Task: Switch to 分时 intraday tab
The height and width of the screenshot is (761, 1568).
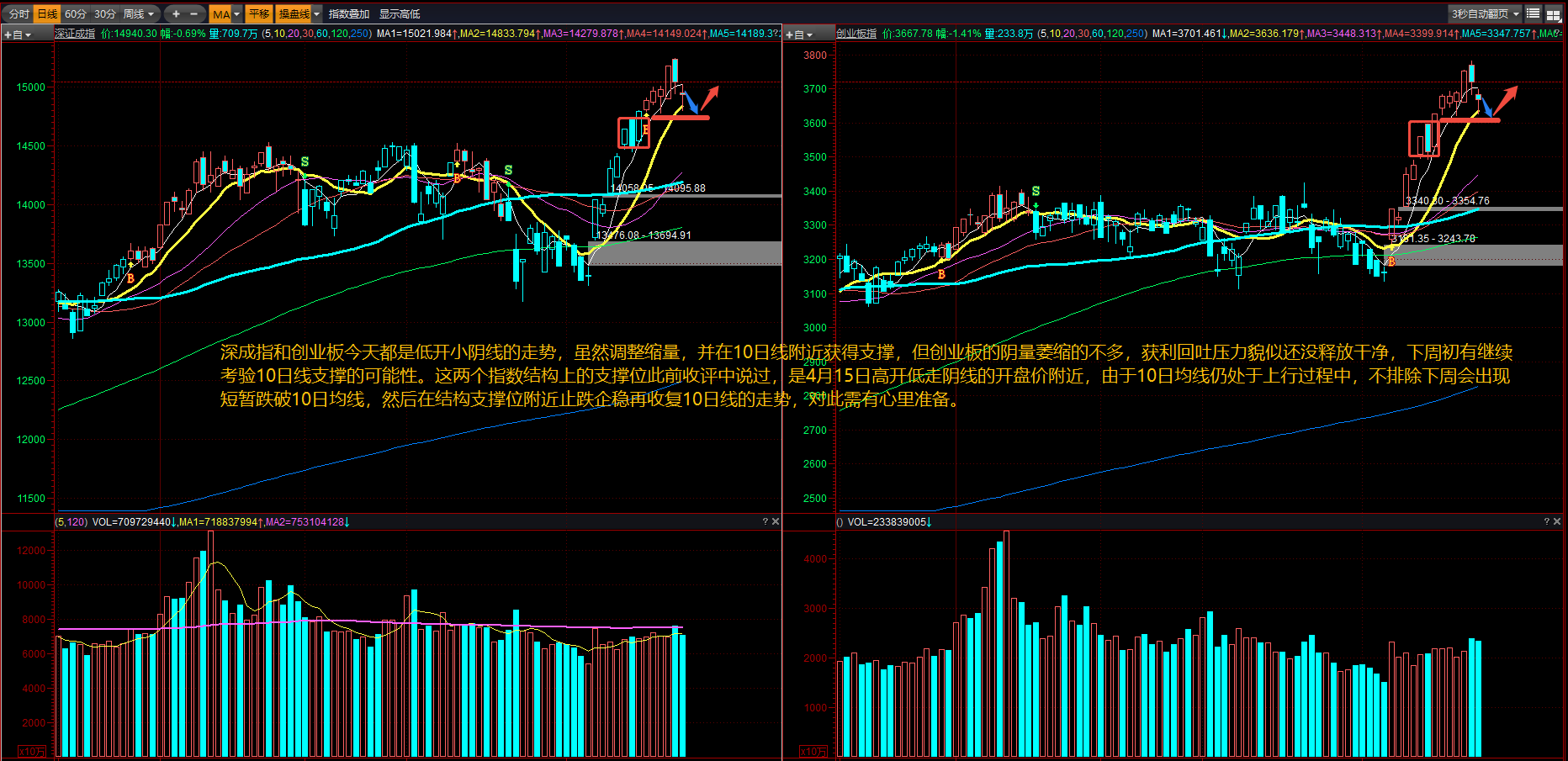Action: [19, 13]
